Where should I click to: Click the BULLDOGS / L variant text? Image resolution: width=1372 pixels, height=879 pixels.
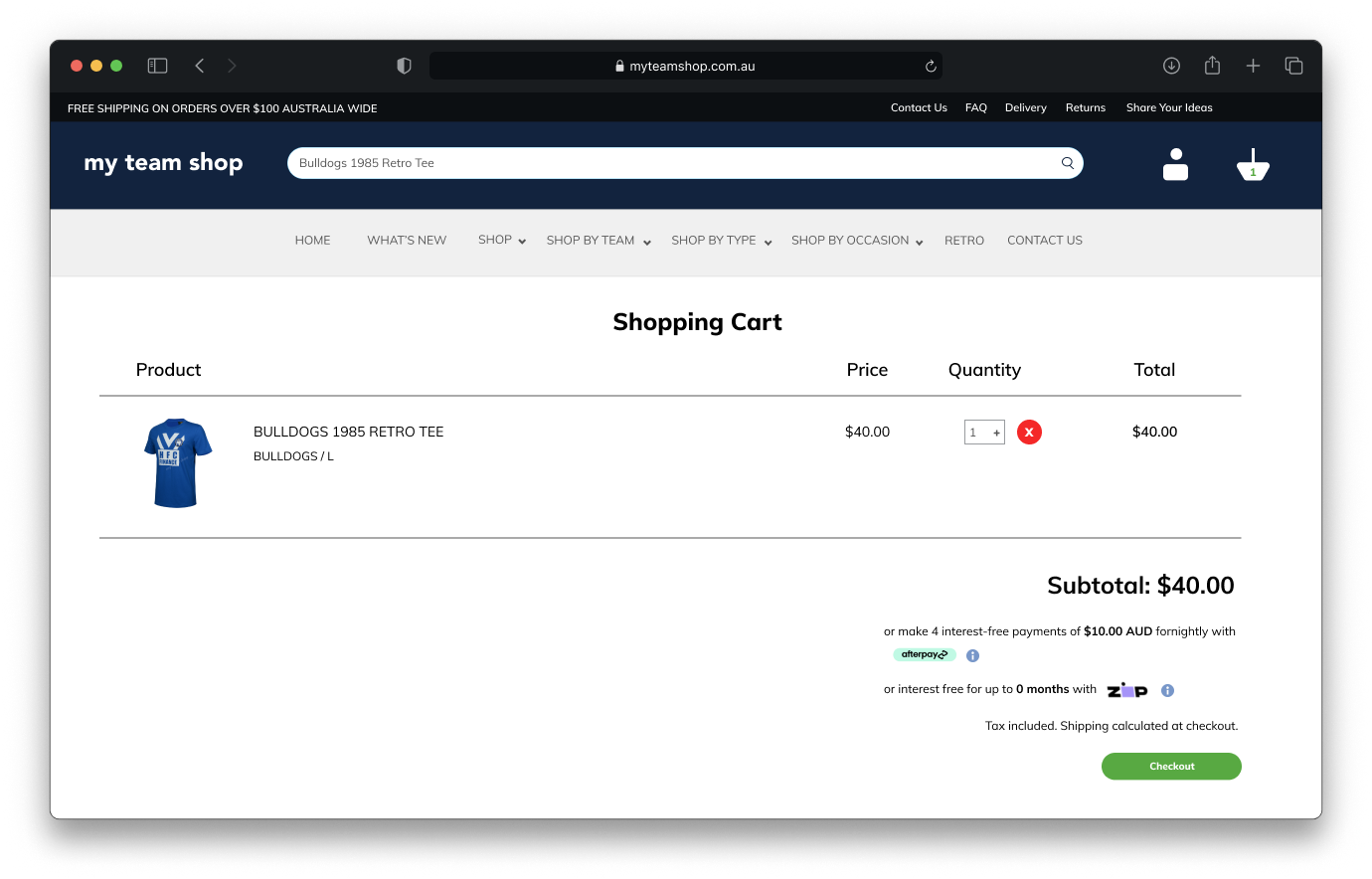pos(293,456)
